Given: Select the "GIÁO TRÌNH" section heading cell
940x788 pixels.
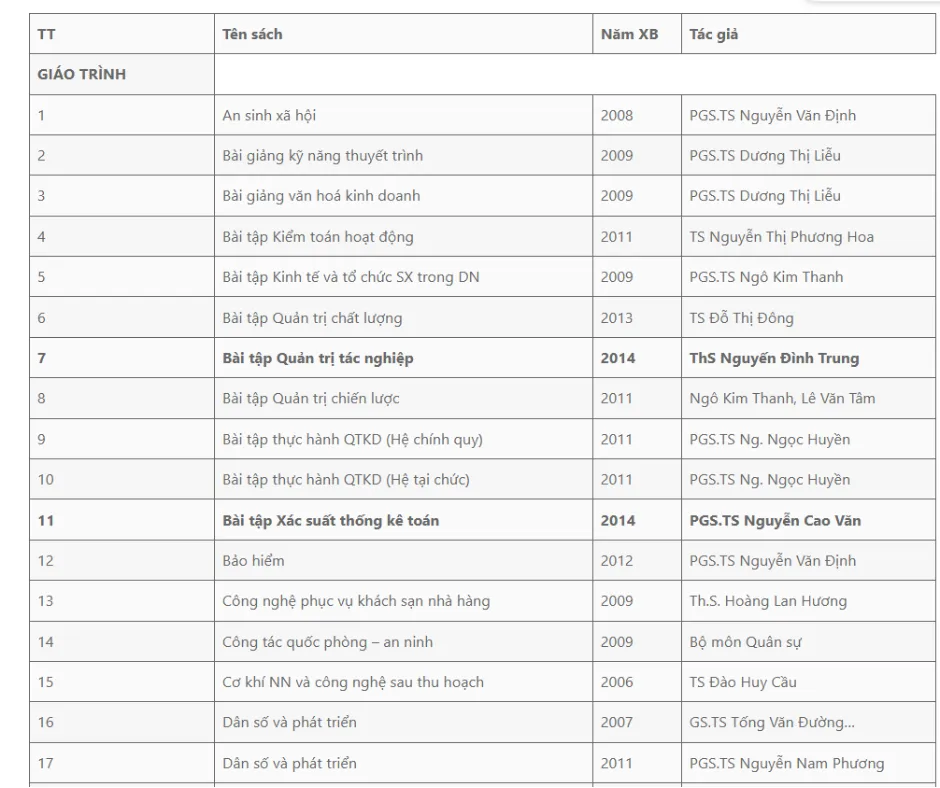Looking at the screenshot, I should click(x=82, y=74).
